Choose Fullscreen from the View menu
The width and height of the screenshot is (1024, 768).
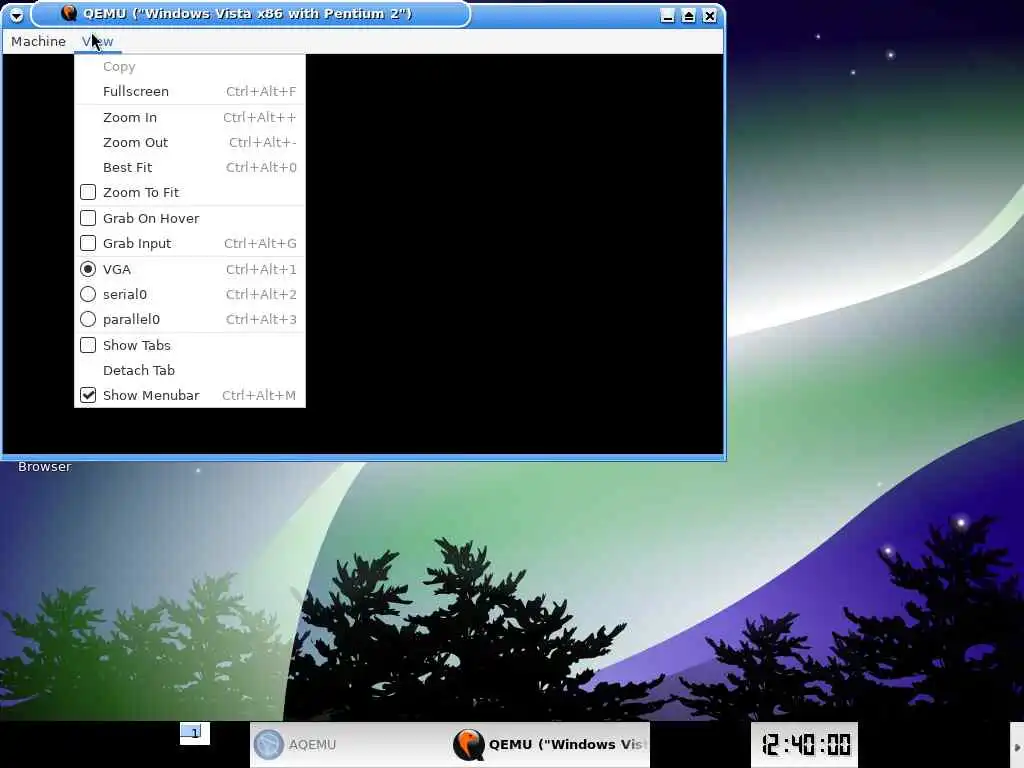[x=189, y=91]
